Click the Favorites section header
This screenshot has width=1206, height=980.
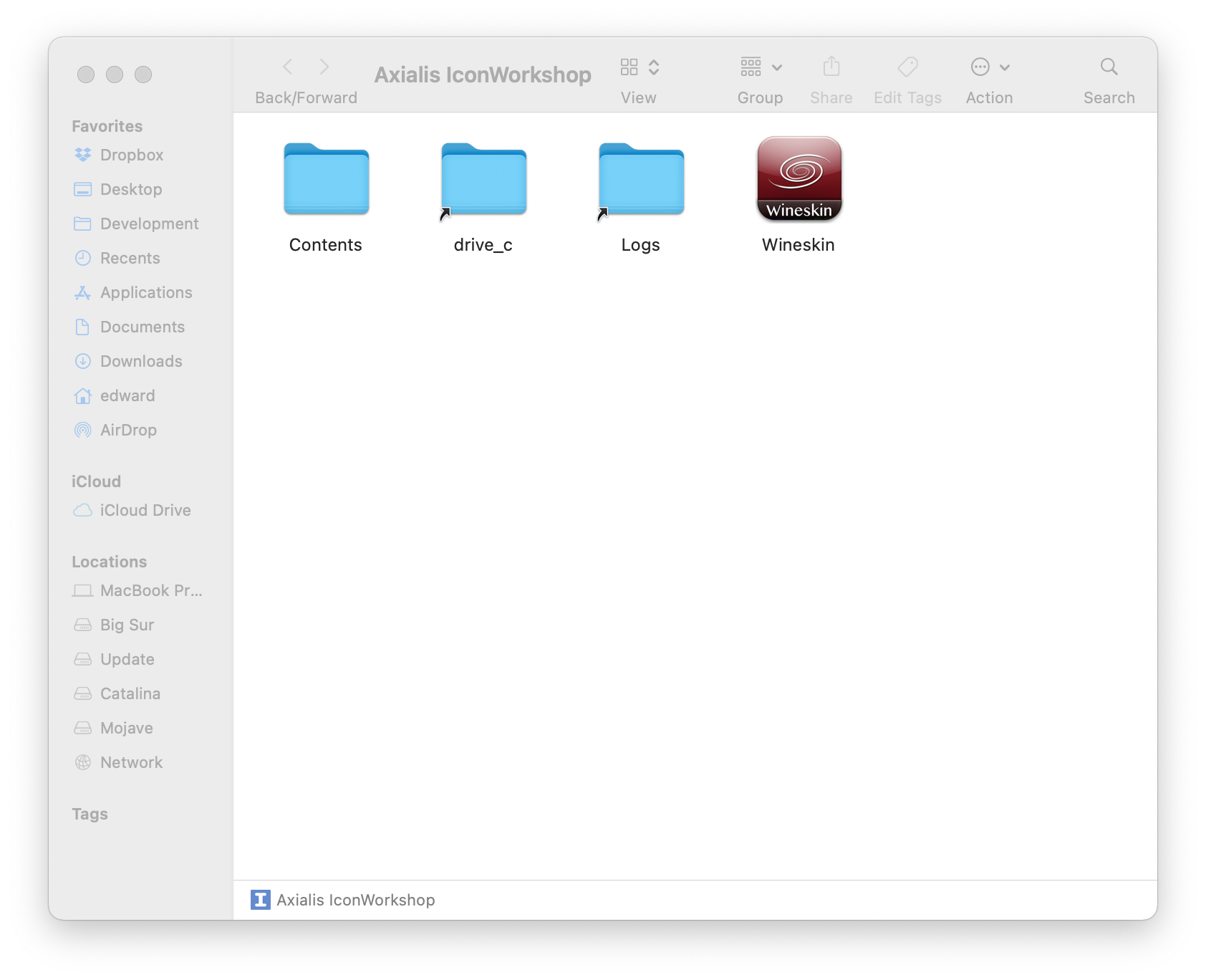click(x=107, y=126)
